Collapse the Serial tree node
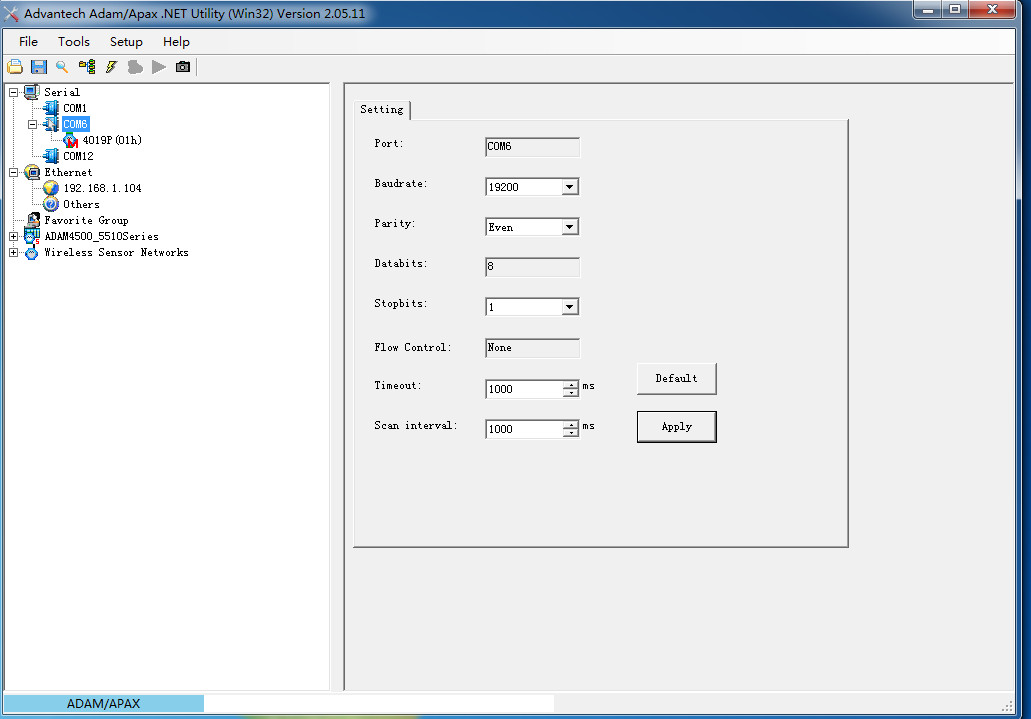This screenshot has width=1031, height=719. (x=13, y=92)
